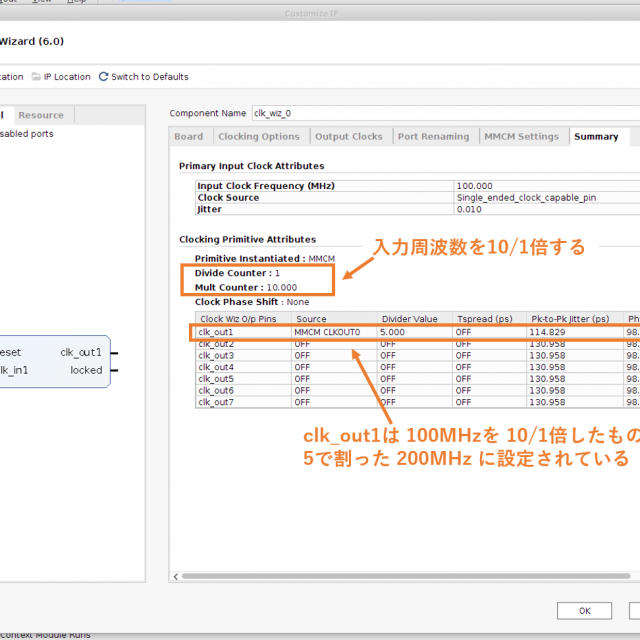Open the Clocking Options tab

tap(258, 137)
